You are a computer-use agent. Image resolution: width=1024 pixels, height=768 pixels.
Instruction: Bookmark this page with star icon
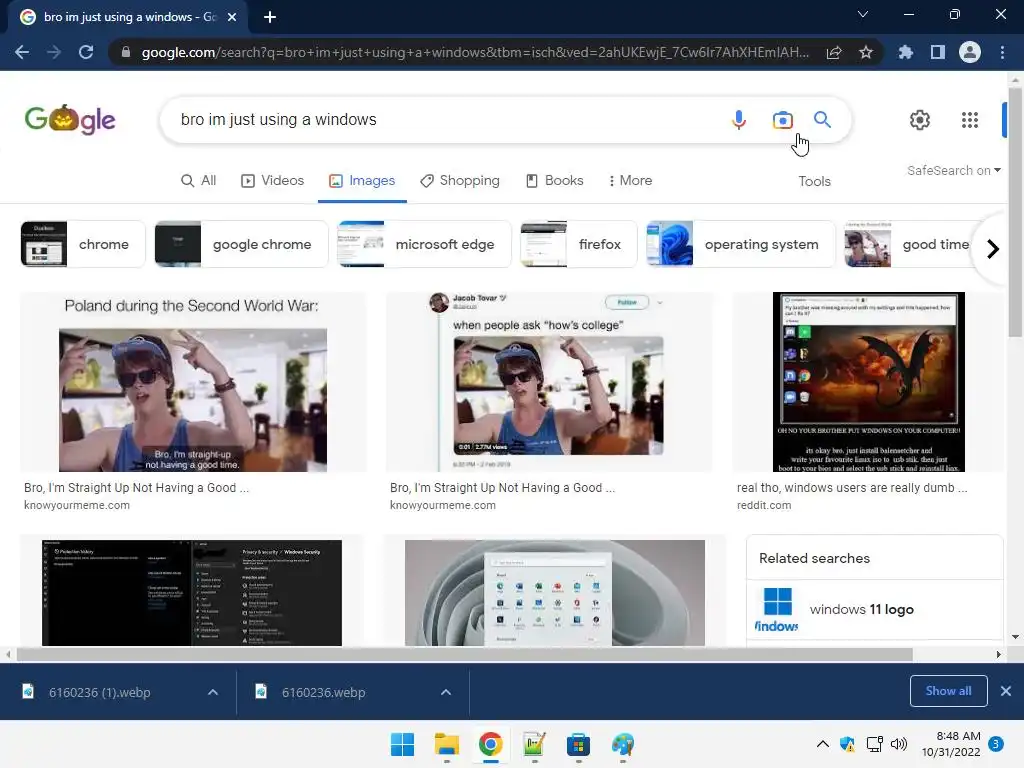click(866, 52)
